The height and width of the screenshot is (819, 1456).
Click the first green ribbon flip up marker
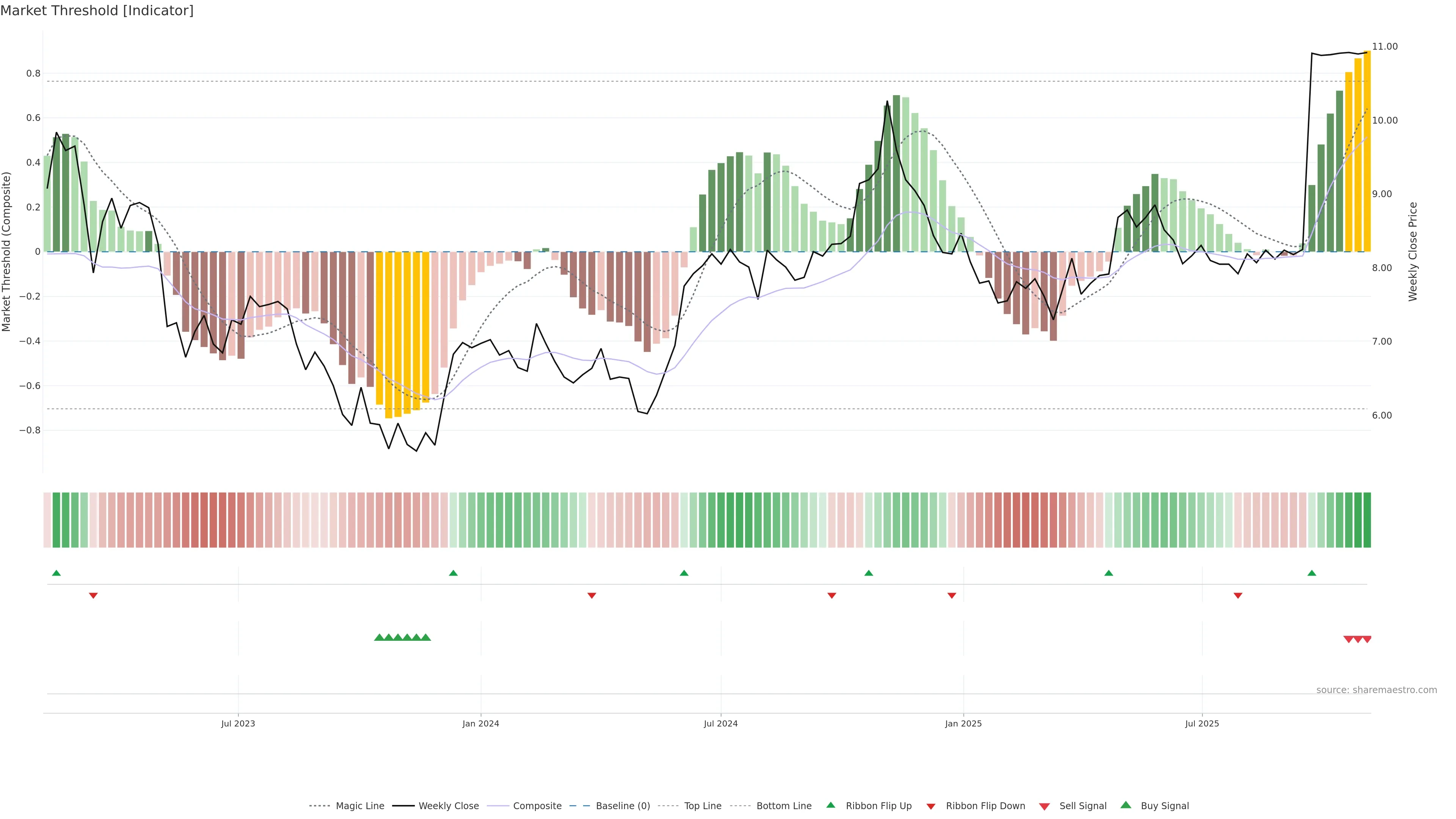pyautogui.click(x=56, y=573)
